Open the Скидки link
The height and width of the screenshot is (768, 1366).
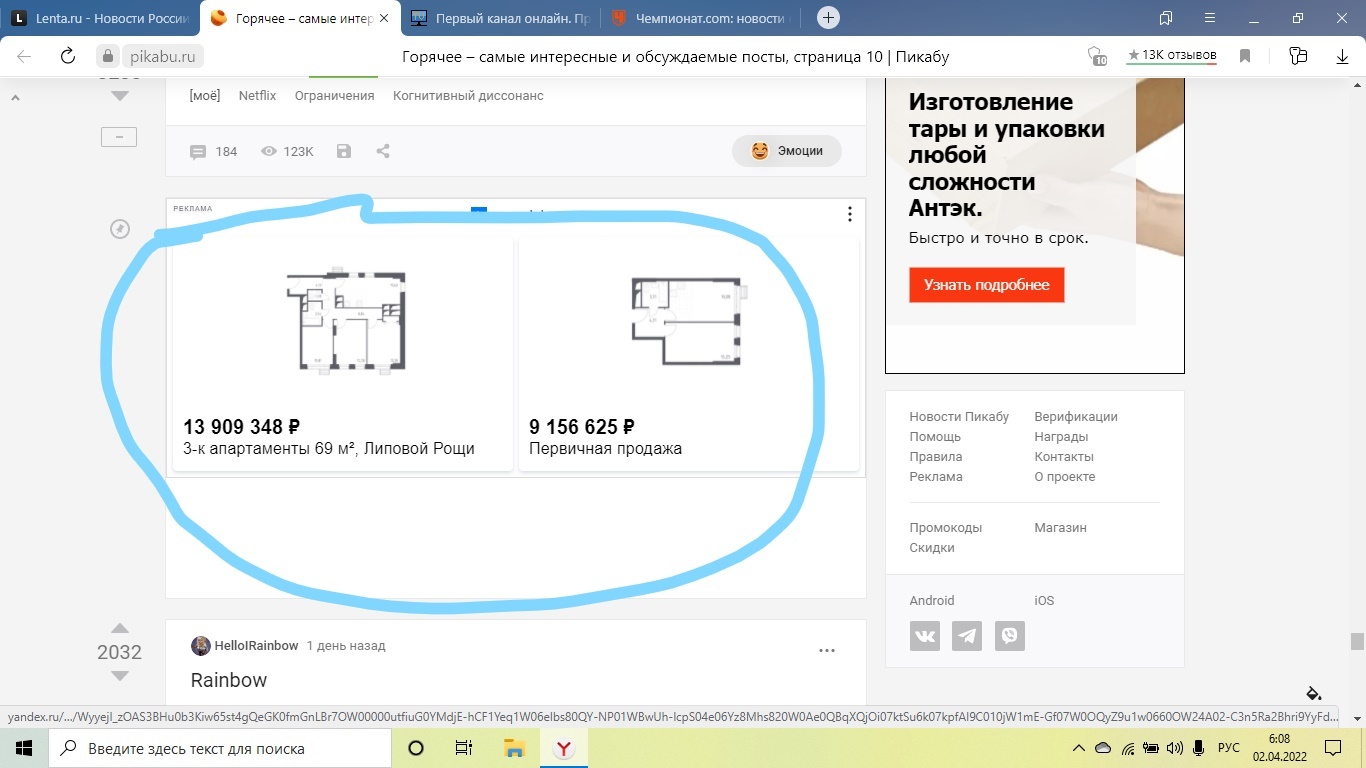[x=932, y=548]
